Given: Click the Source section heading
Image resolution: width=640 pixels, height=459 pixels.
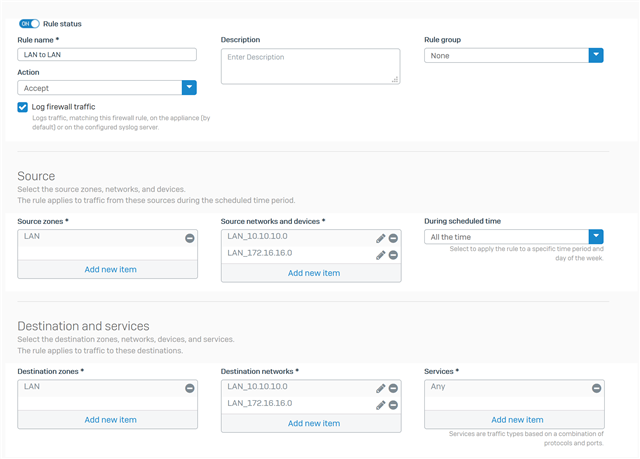Looking at the screenshot, I should (36, 176).
